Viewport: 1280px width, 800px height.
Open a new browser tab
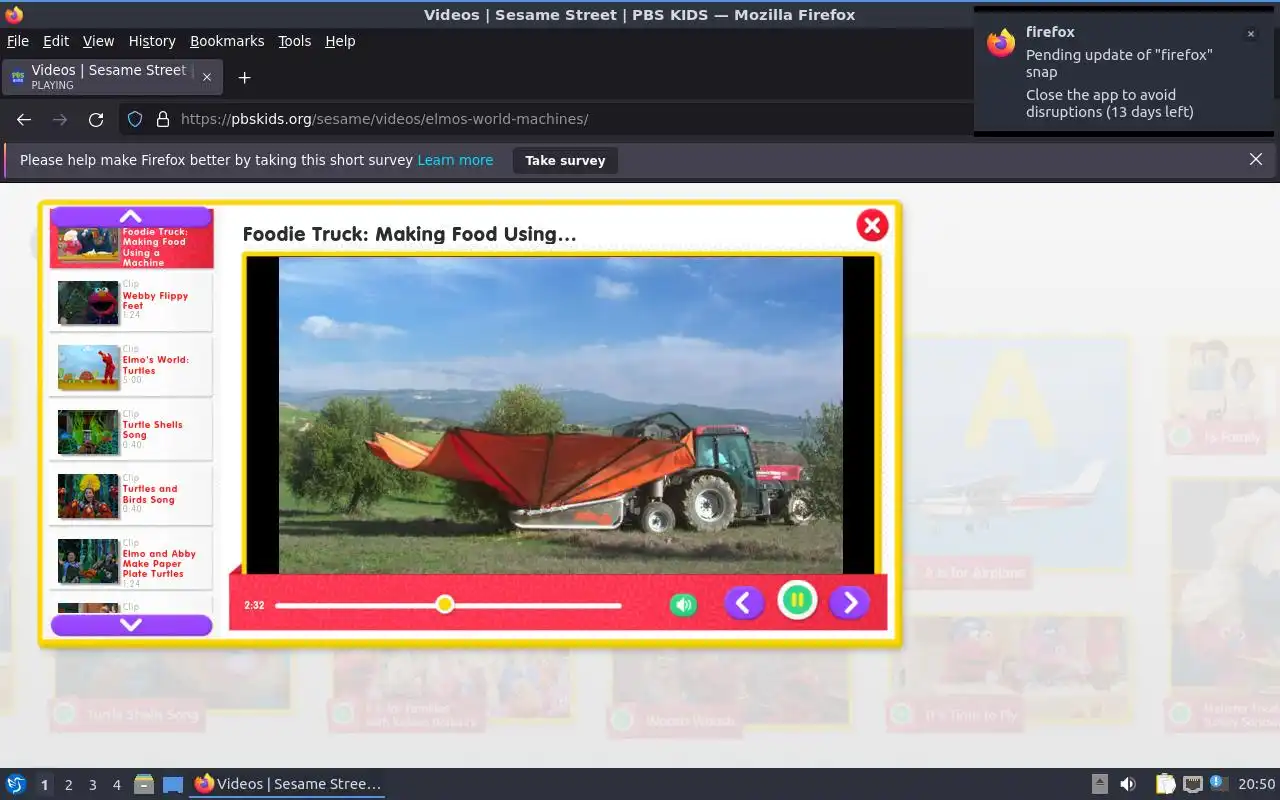coord(244,77)
